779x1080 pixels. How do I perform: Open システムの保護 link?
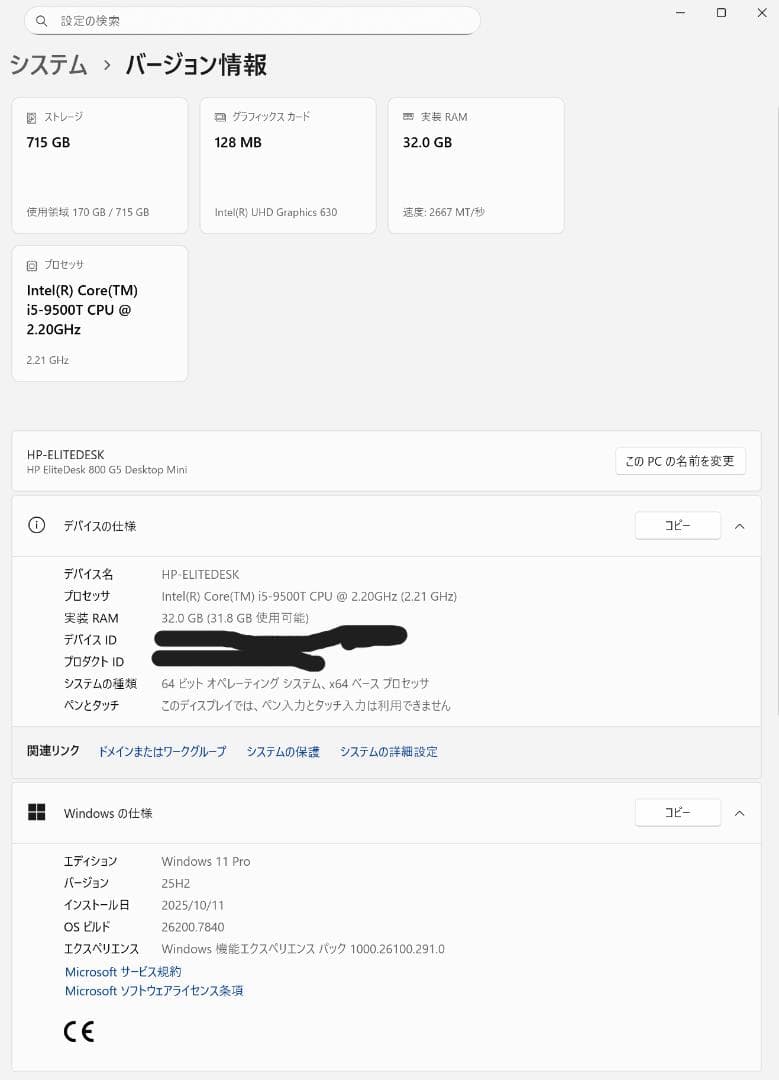pos(283,751)
